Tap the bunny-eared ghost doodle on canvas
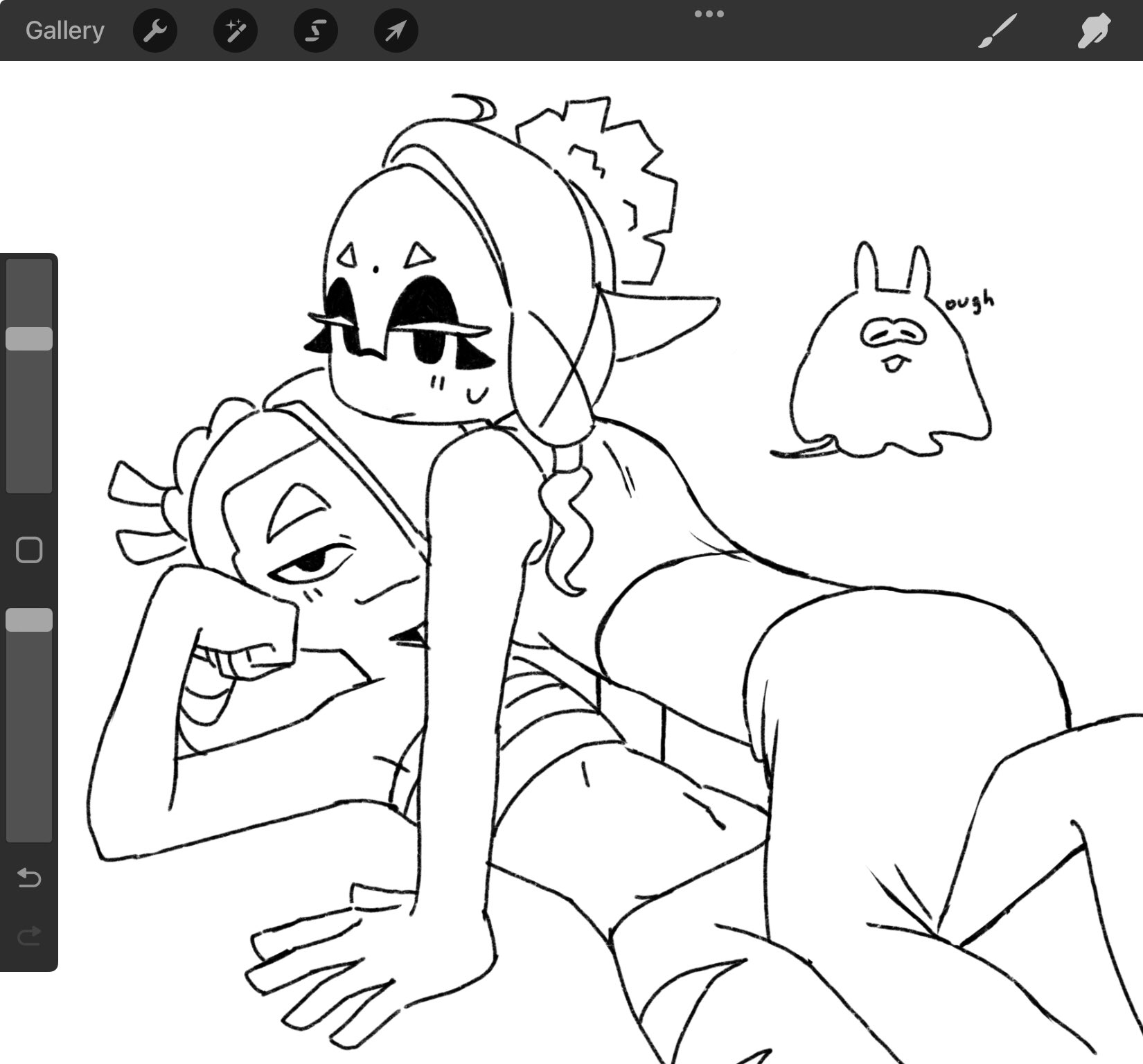This screenshot has height=1064, width=1143. [x=890, y=374]
